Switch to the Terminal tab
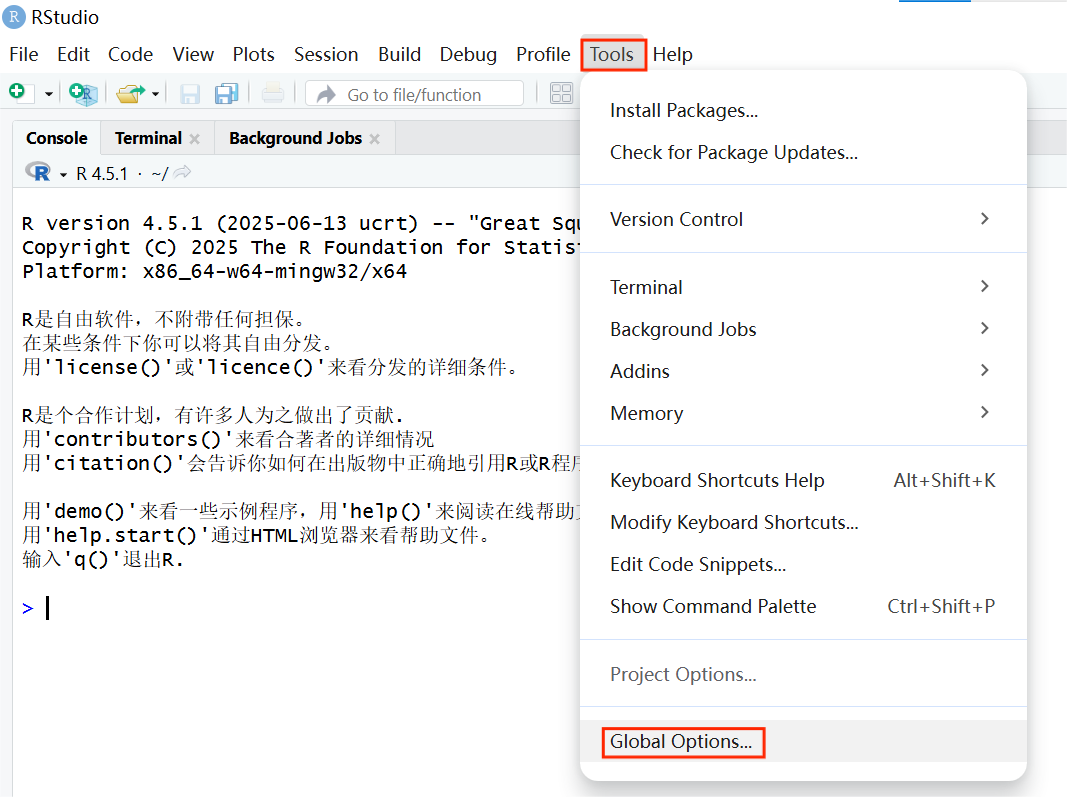The height and width of the screenshot is (797, 1067). [x=148, y=138]
